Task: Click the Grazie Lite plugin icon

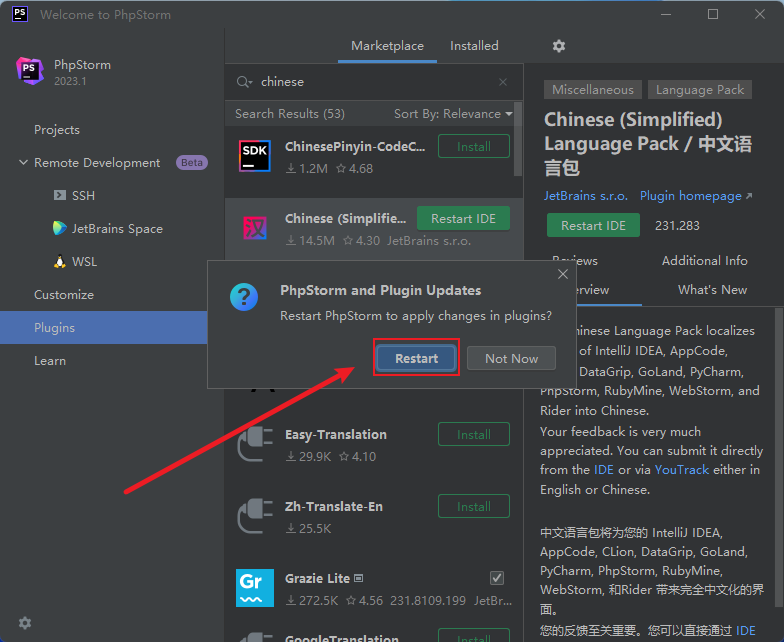Action: 254,588
